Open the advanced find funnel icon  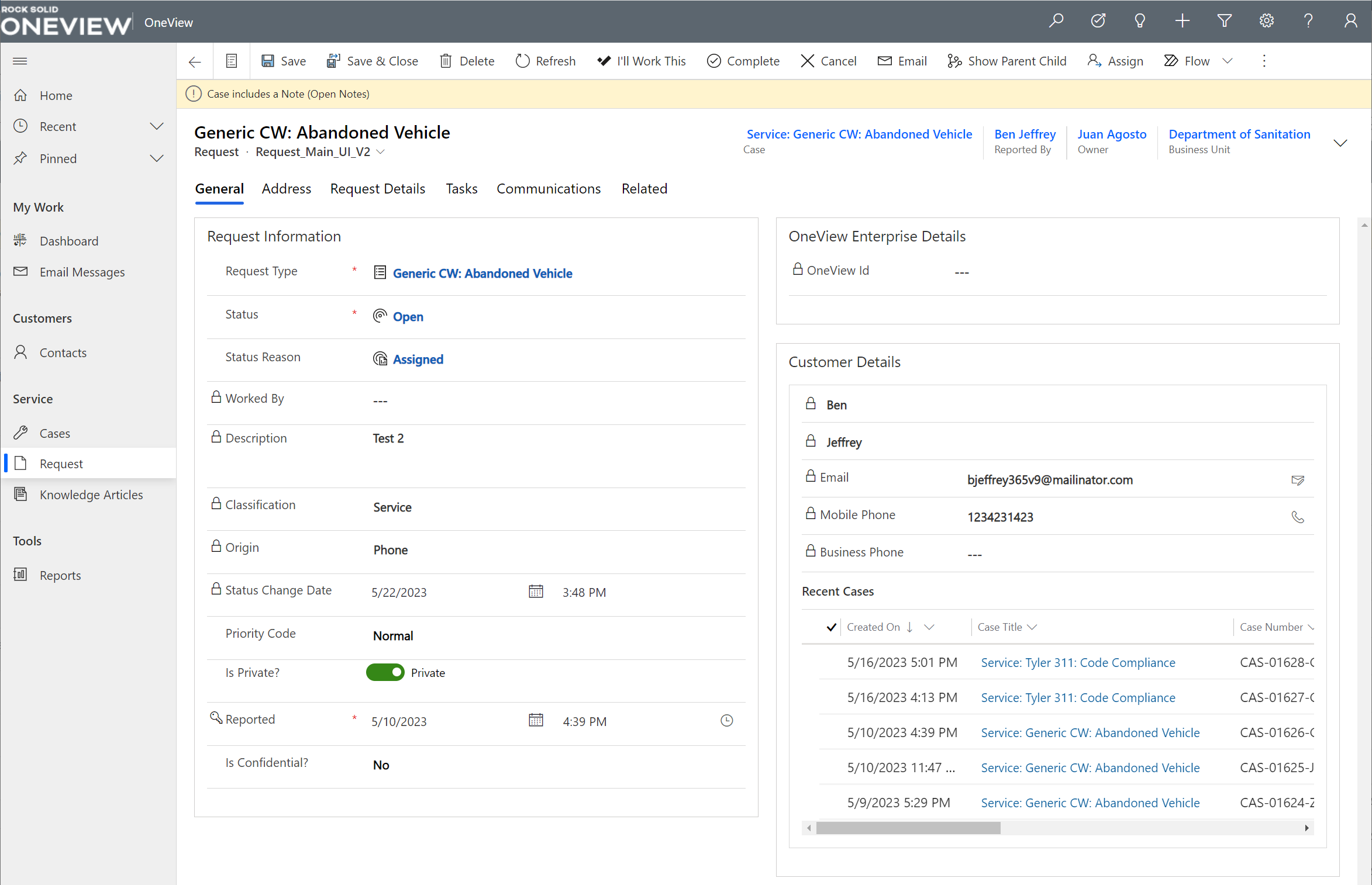(1224, 21)
